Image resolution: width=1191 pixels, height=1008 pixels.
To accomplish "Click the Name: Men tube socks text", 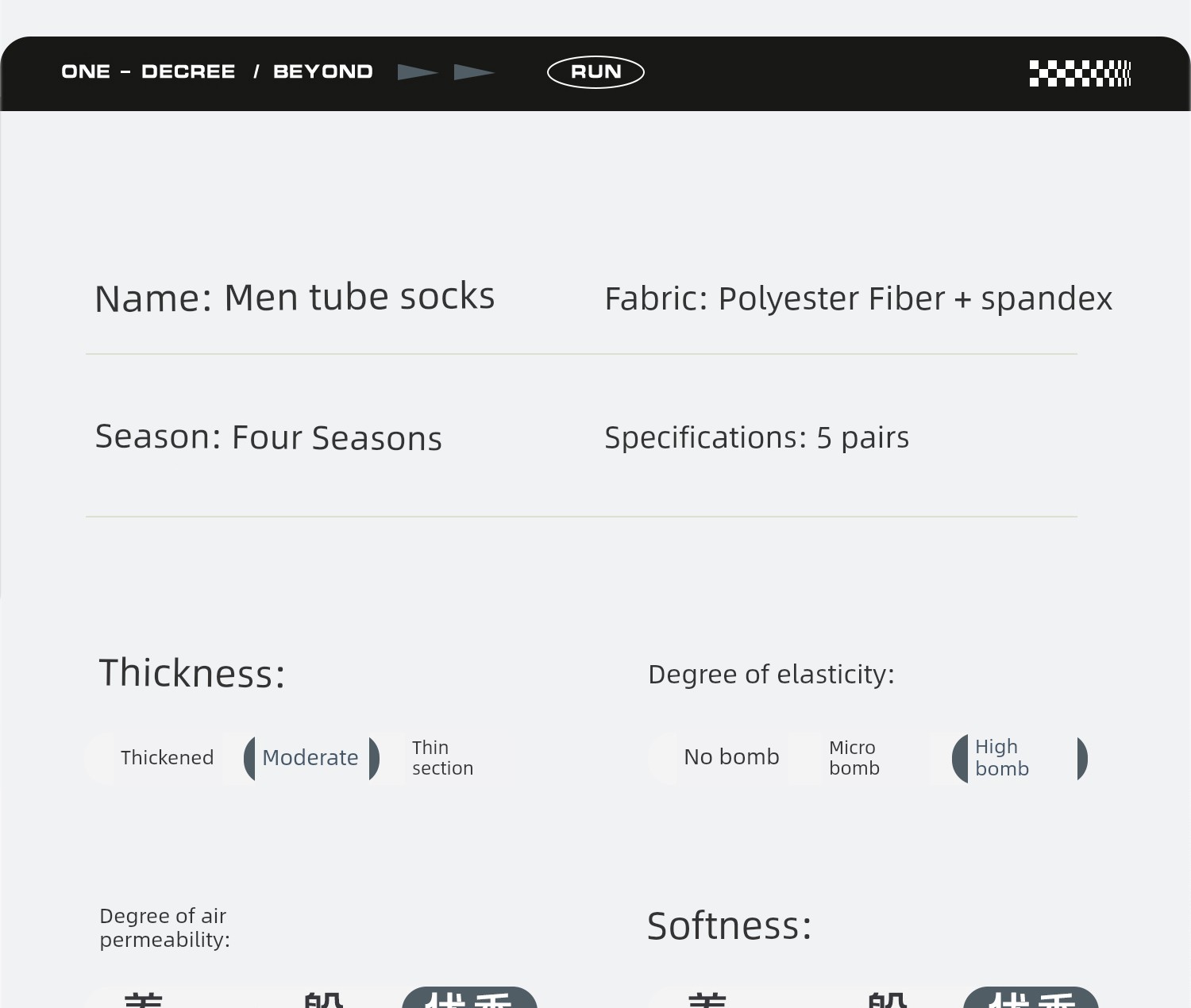I will pyautogui.click(x=295, y=298).
